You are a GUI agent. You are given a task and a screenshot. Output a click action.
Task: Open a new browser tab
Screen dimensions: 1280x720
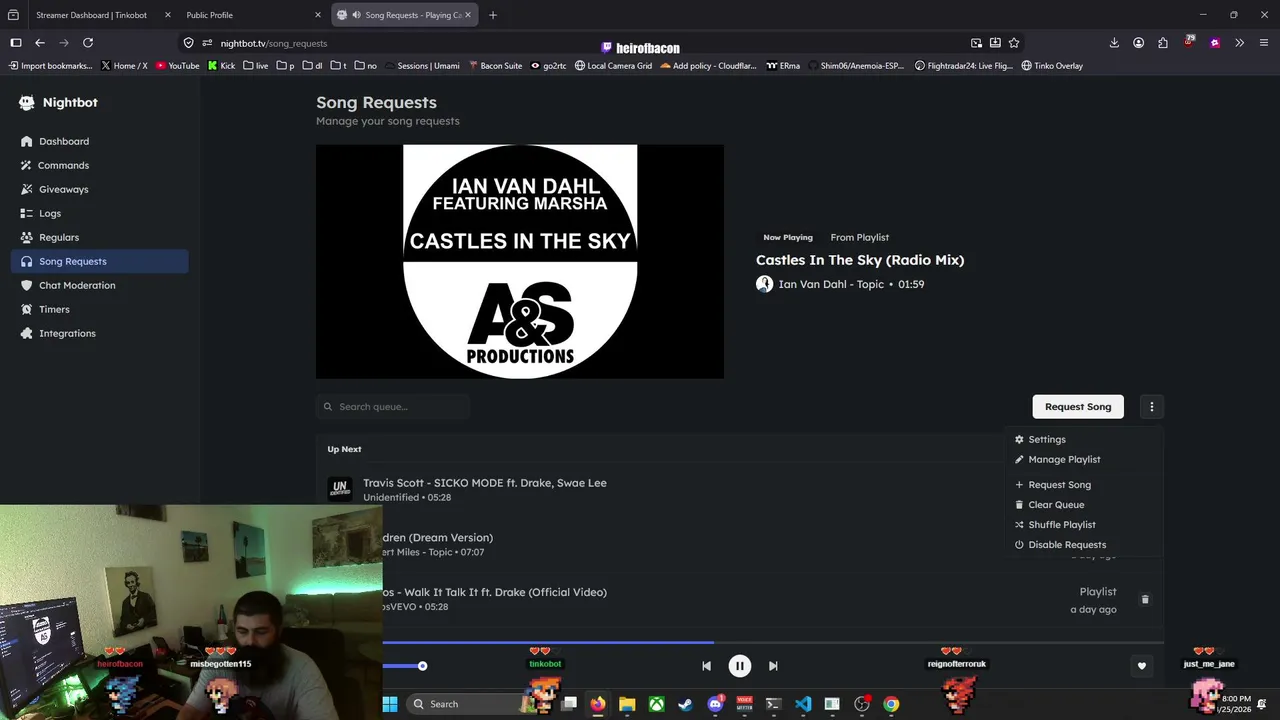(x=493, y=15)
